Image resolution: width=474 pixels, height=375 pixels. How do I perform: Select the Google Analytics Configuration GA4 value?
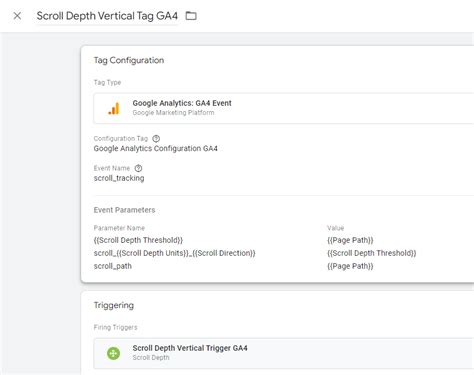click(155, 148)
